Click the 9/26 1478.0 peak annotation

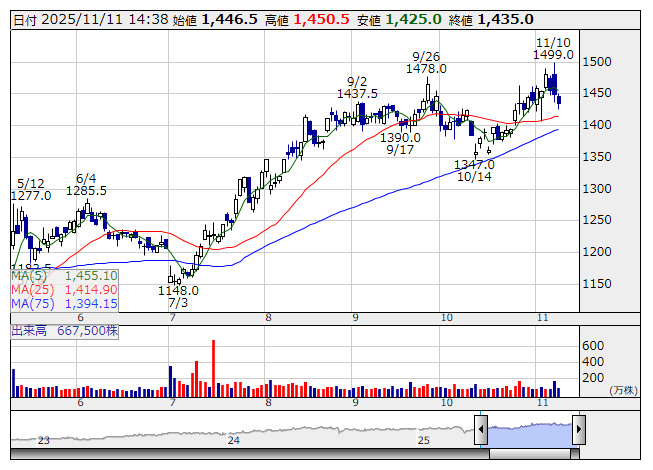click(x=426, y=62)
